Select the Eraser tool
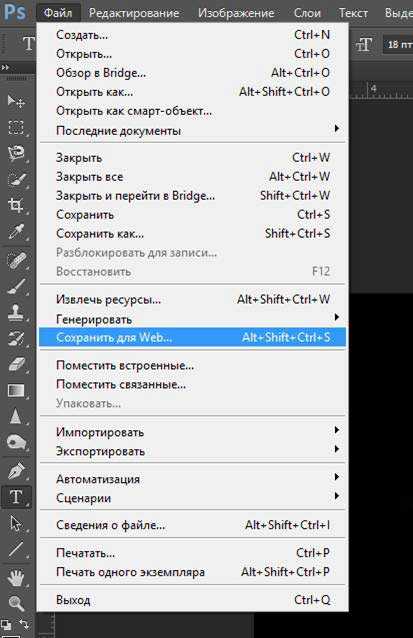The width and height of the screenshot is (413, 638). 16,364
